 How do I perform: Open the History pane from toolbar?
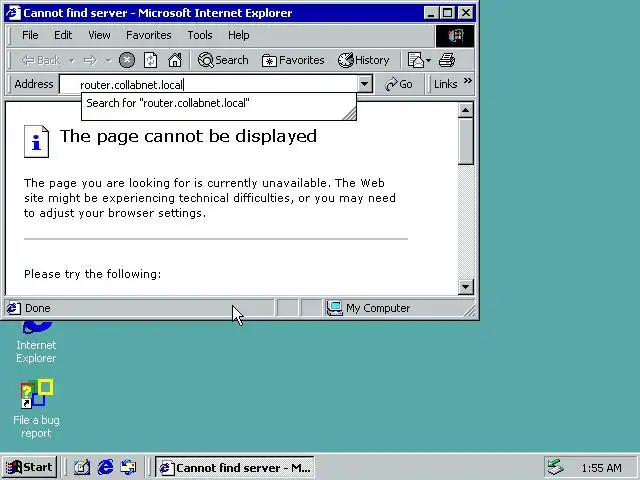click(363, 60)
